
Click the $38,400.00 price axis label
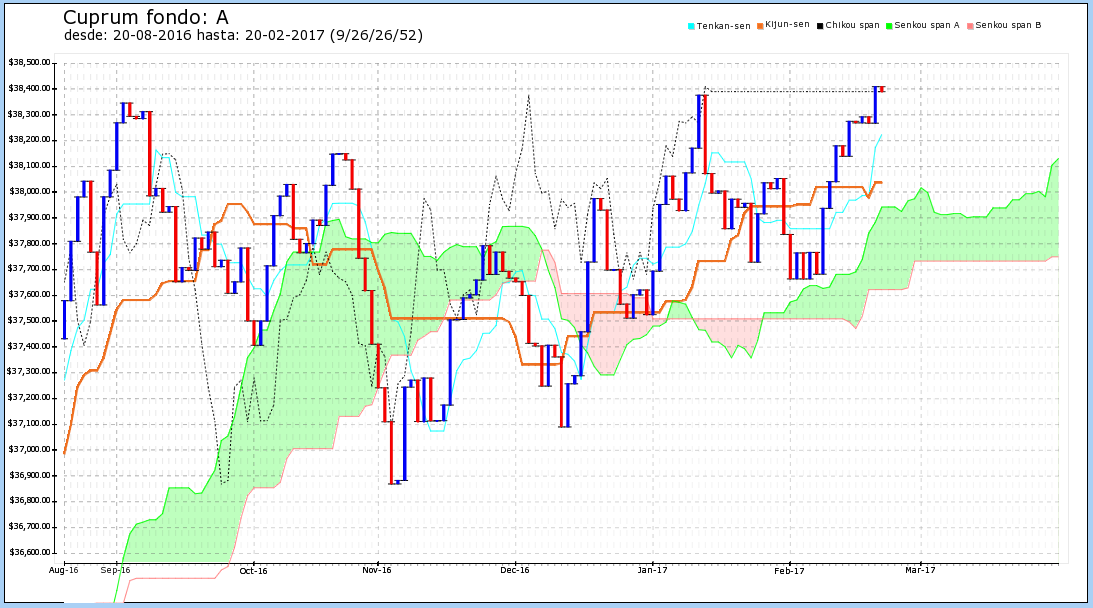pyautogui.click(x=29, y=88)
